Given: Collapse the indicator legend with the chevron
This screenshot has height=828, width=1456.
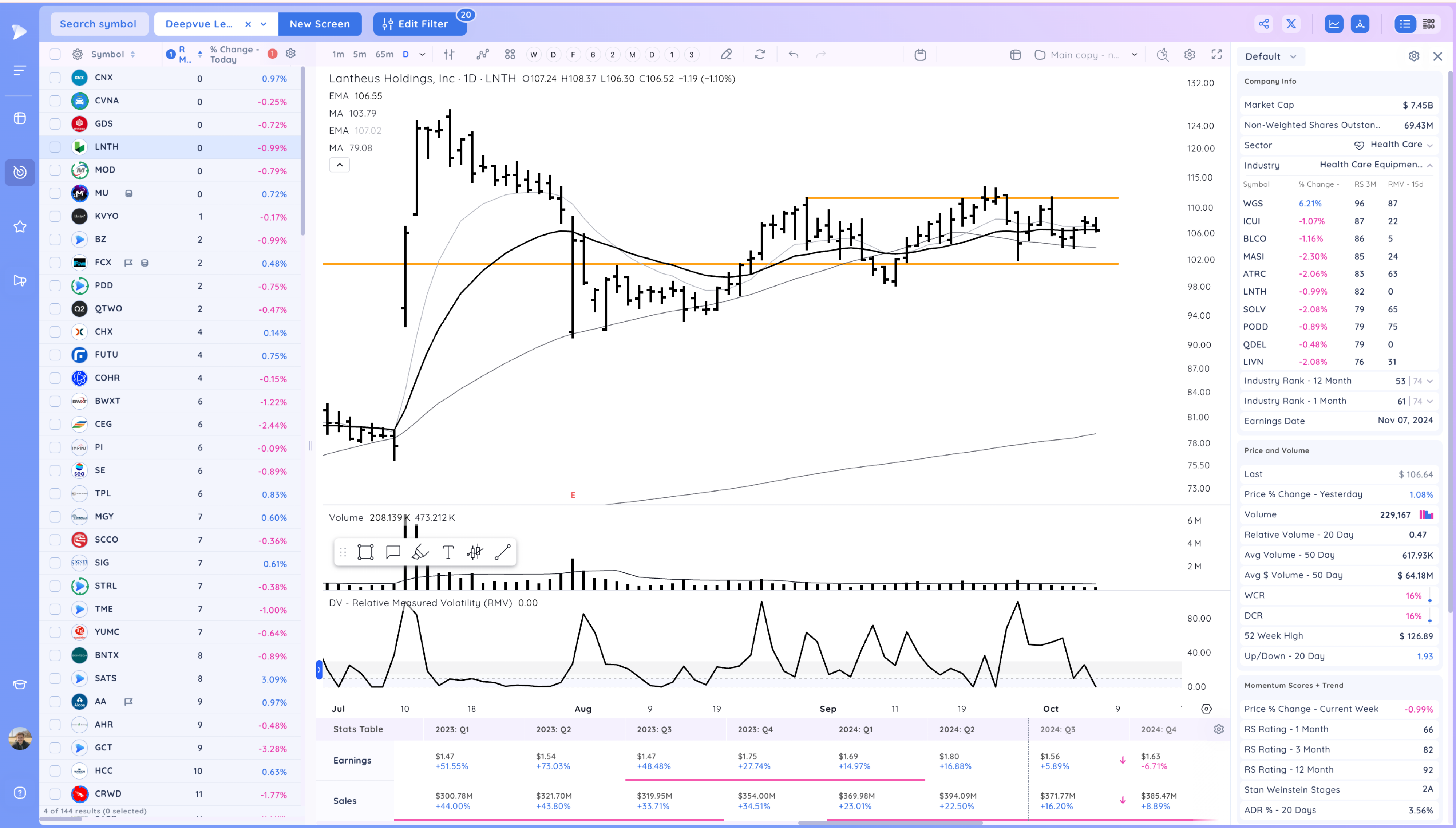Looking at the screenshot, I should pyautogui.click(x=339, y=165).
